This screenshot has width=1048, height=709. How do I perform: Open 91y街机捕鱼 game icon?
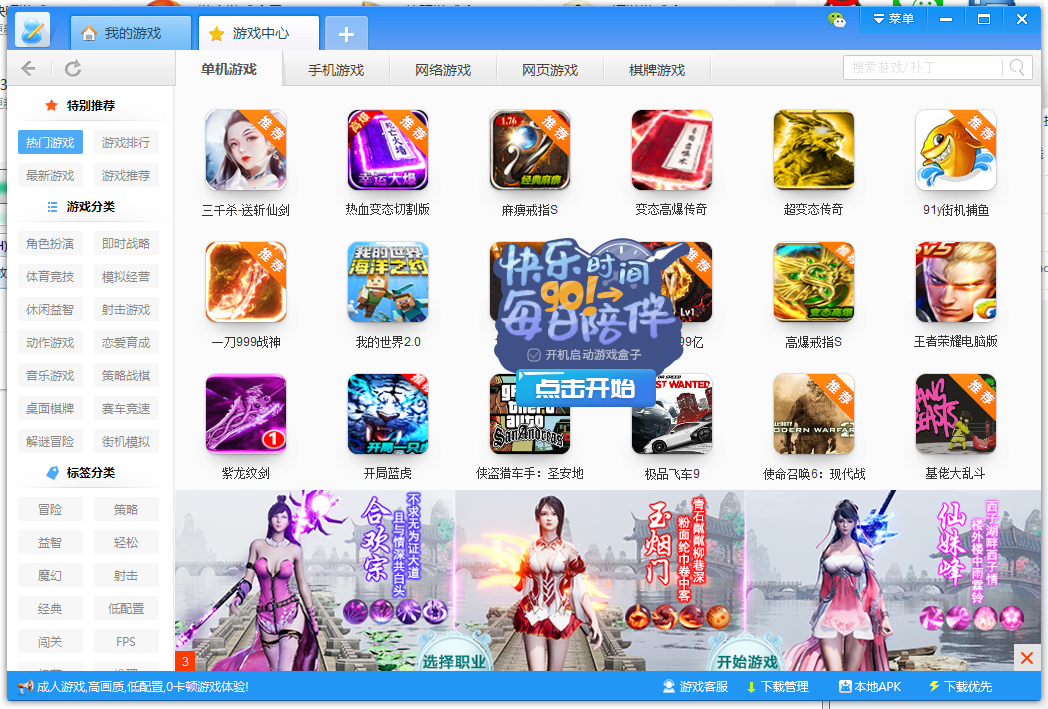tap(955, 150)
